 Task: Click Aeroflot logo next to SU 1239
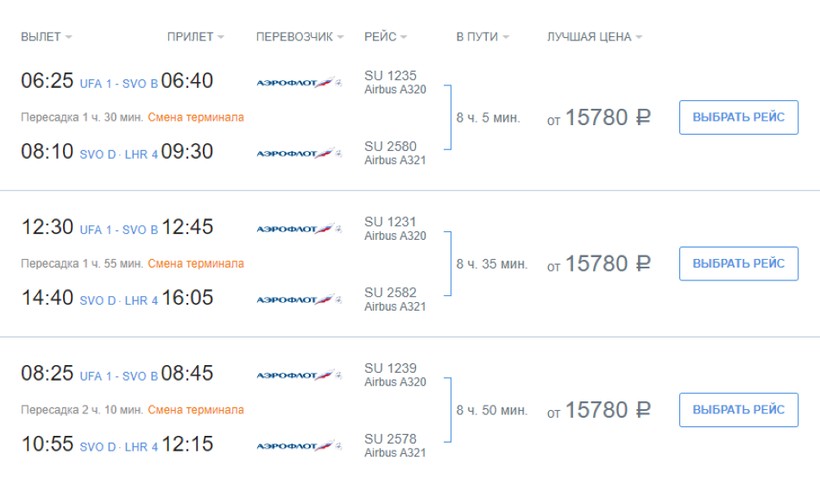[x=299, y=375]
